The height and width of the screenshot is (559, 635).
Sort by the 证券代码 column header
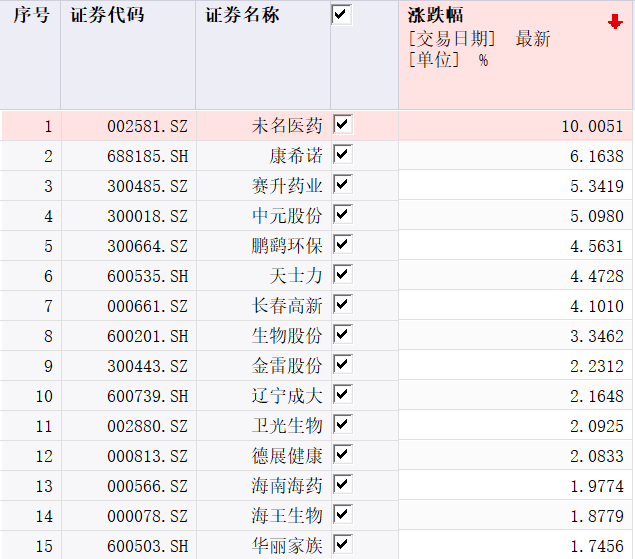(107, 16)
